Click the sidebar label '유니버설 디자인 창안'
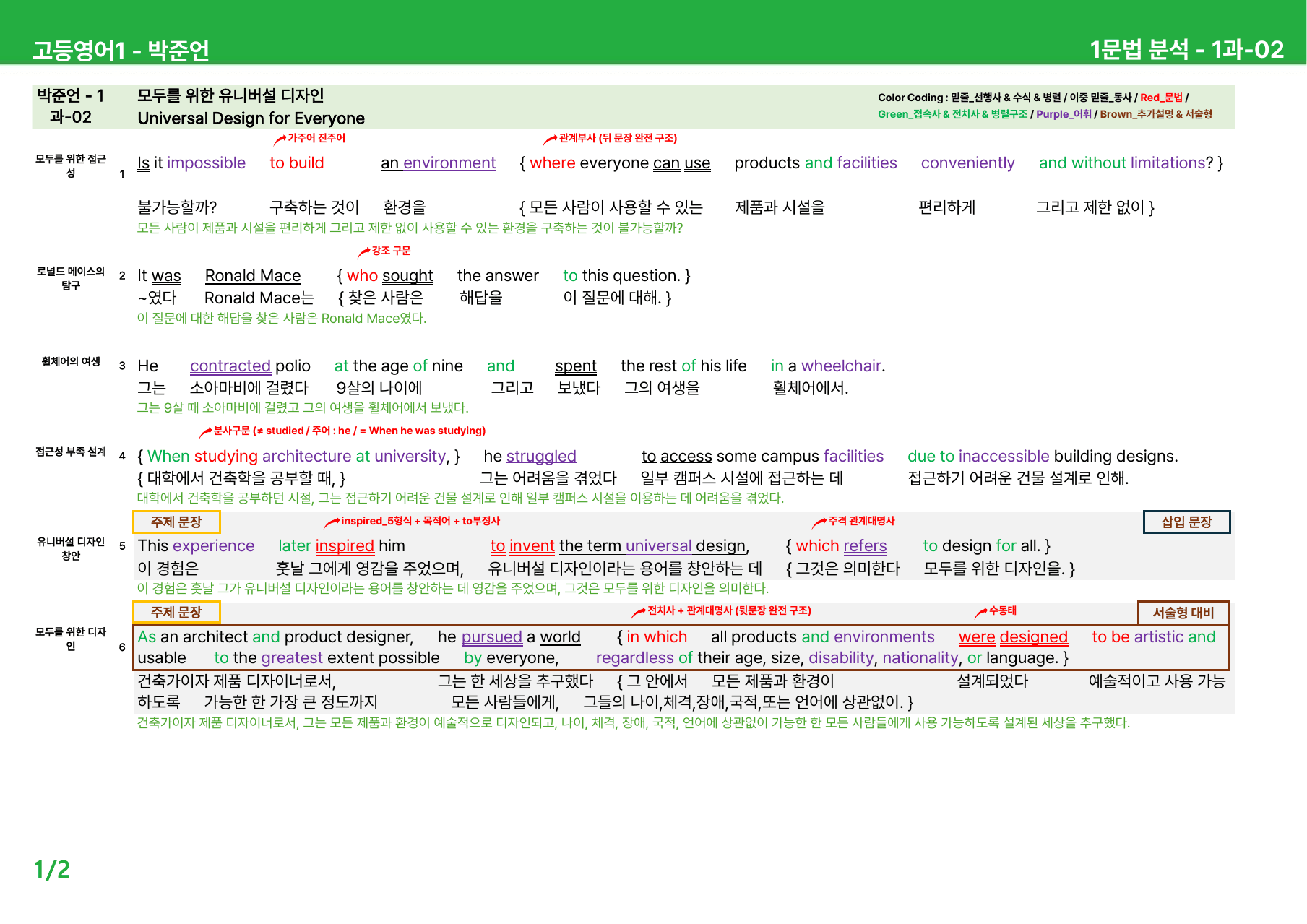Viewport: 1307px width, 924px height. pos(71,548)
